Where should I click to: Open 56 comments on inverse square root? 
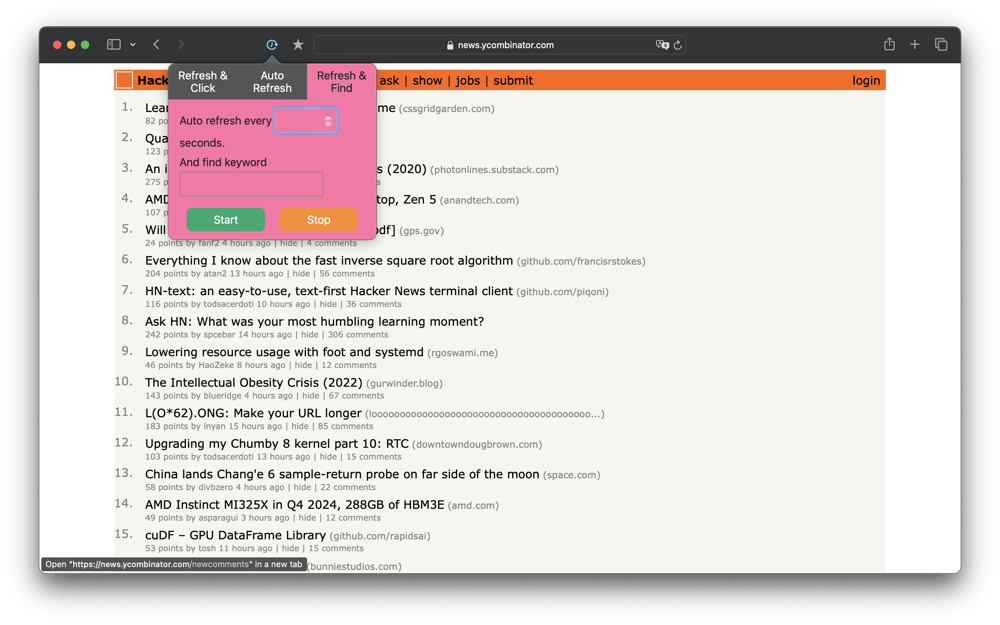347,274
